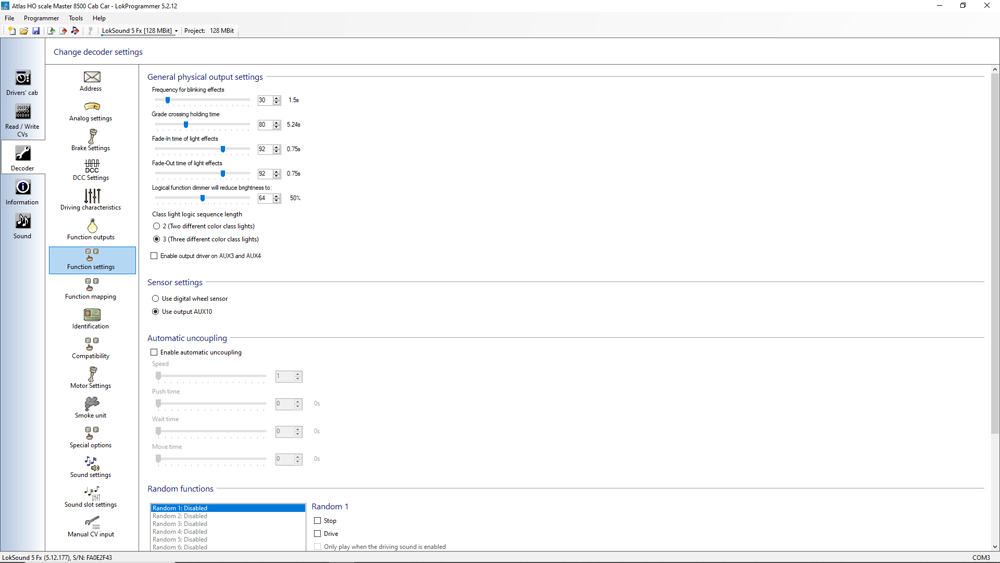Switch to the Decoder sidebar panel
This screenshot has height=563, width=1000.
tap(22, 157)
